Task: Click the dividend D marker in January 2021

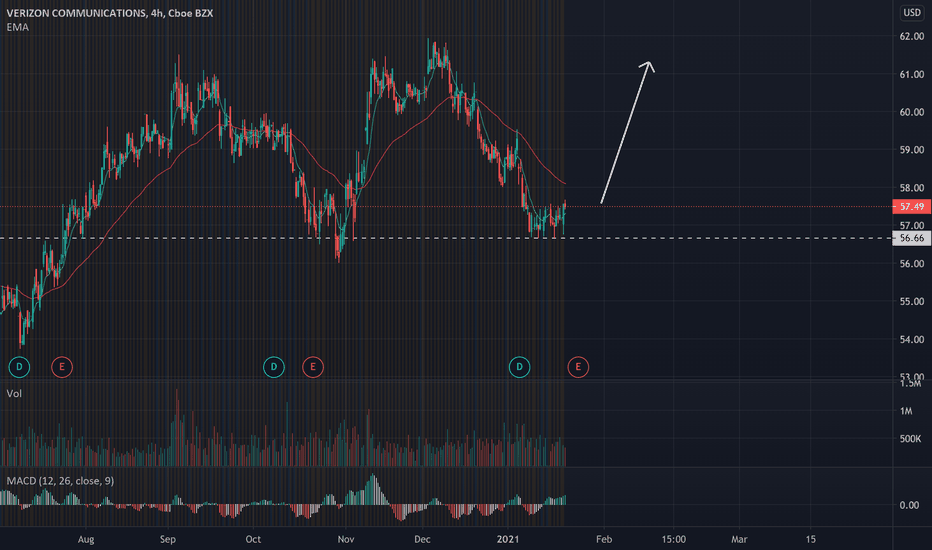Action: click(519, 367)
